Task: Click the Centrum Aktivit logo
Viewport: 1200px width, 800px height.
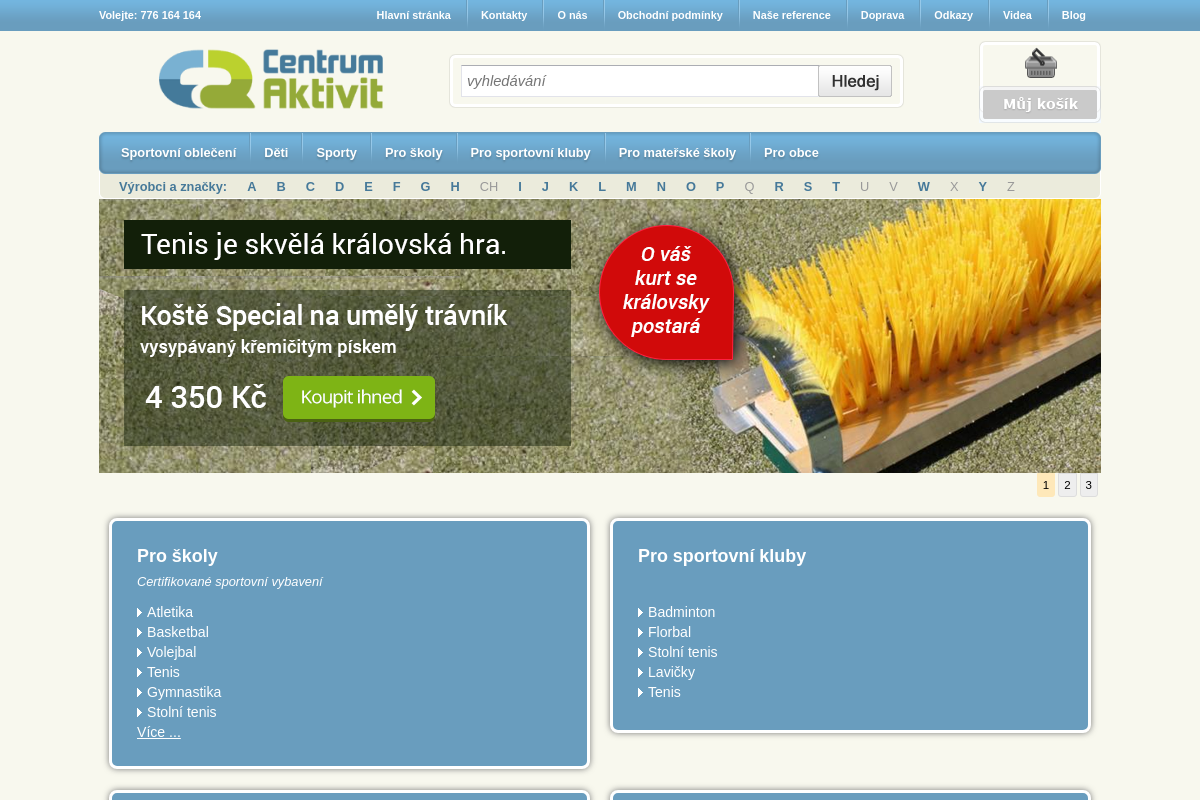Action: (270, 78)
